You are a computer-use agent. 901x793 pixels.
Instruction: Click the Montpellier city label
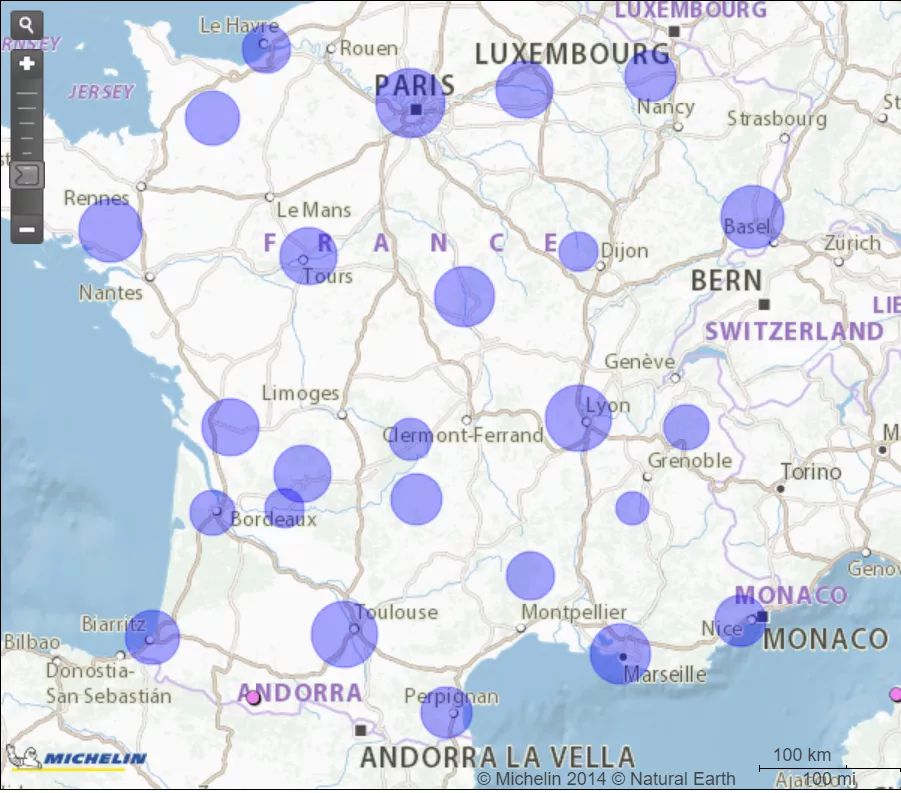573,612
